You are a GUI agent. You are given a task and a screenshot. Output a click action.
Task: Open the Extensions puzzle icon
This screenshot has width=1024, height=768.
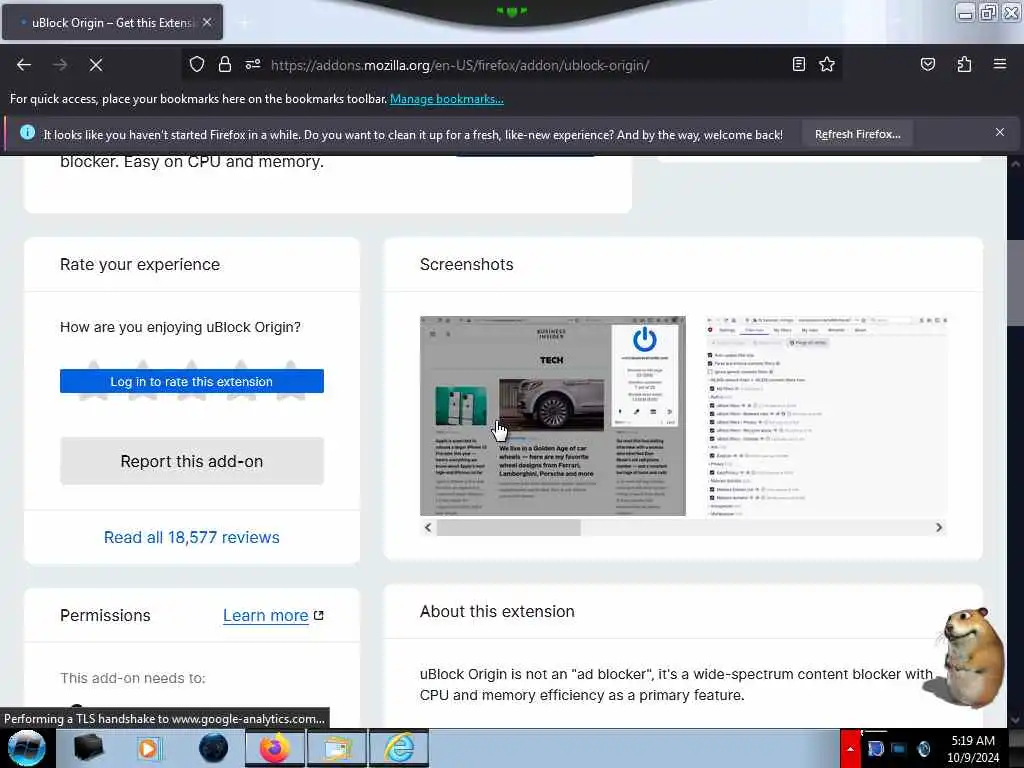coord(964,64)
